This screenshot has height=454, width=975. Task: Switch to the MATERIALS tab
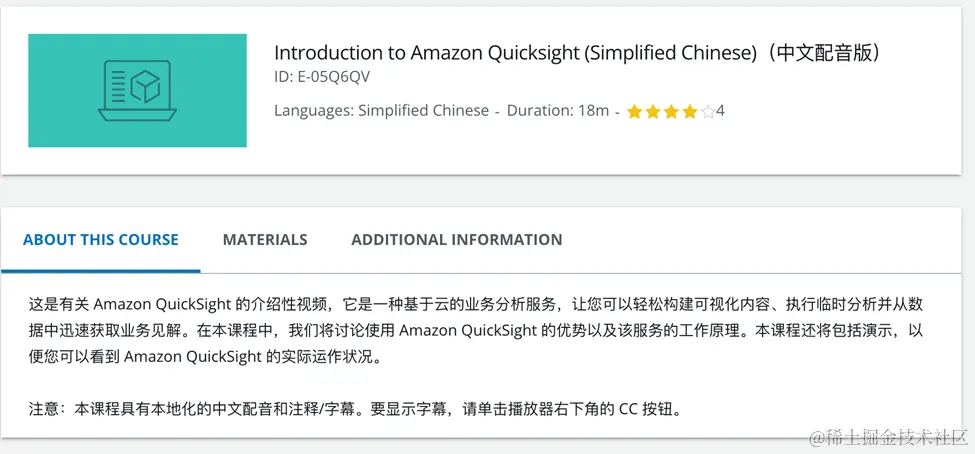[265, 239]
